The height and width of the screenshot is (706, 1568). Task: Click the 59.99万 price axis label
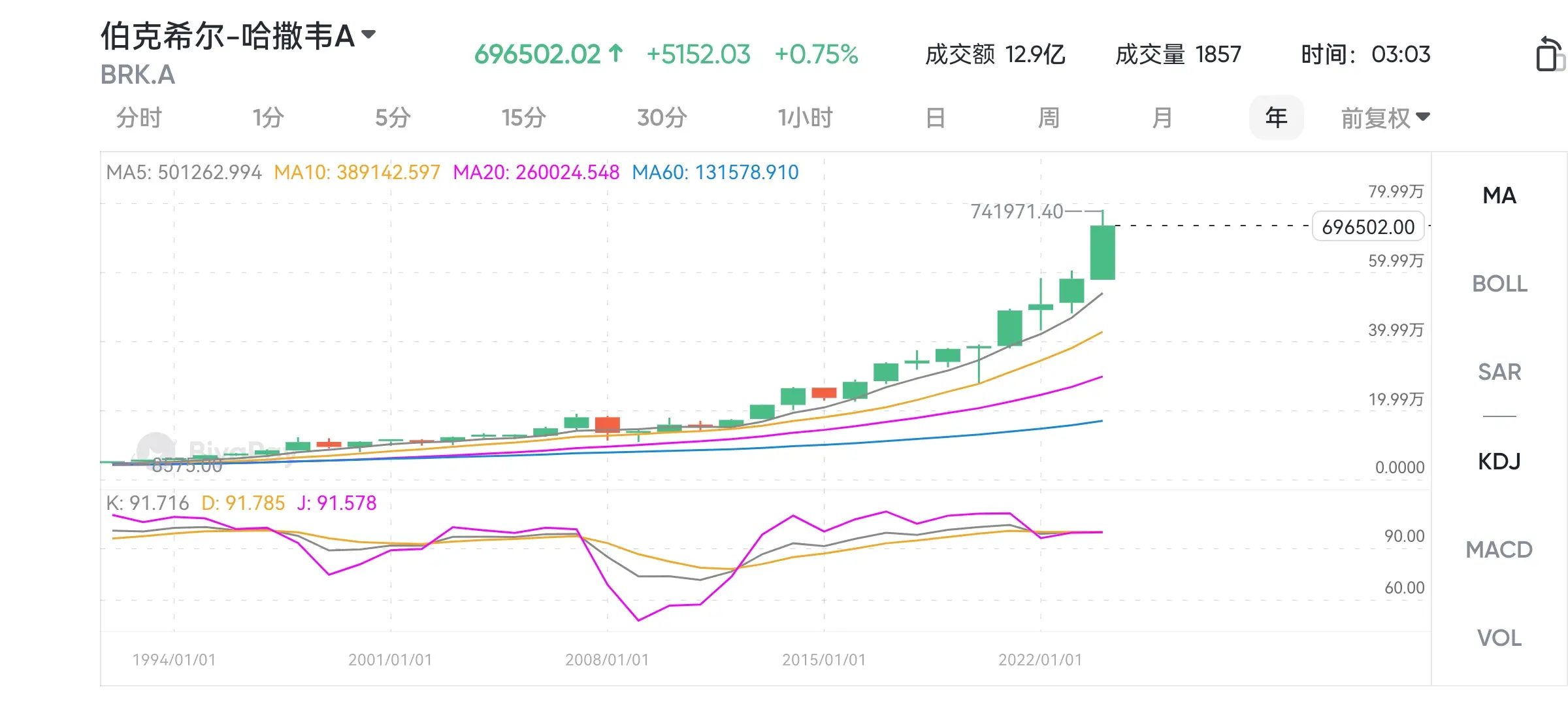(x=1396, y=261)
